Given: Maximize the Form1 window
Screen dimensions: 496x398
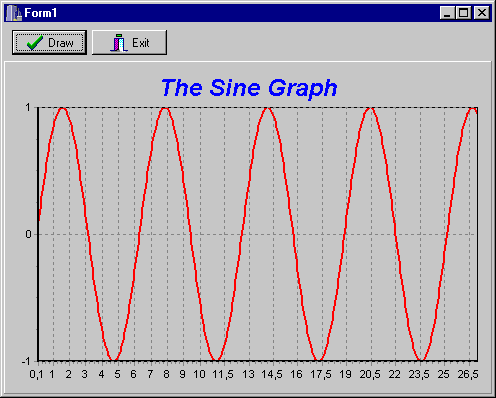Looking at the screenshot, I should click(x=463, y=13).
